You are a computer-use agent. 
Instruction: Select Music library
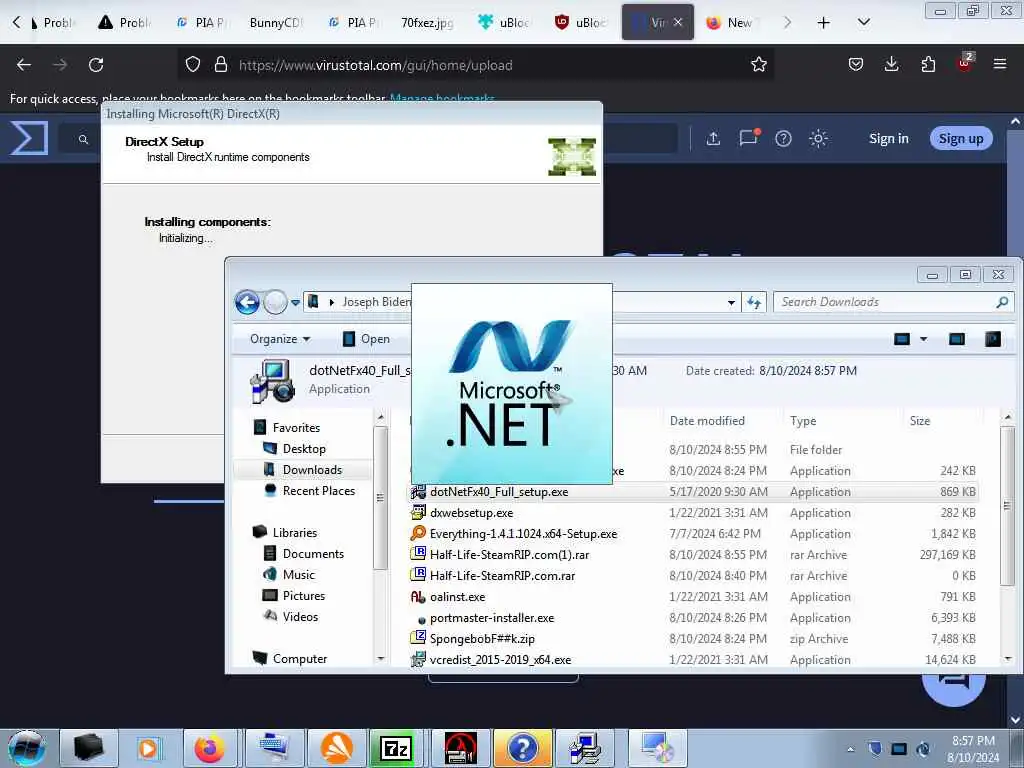tap(298, 575)
